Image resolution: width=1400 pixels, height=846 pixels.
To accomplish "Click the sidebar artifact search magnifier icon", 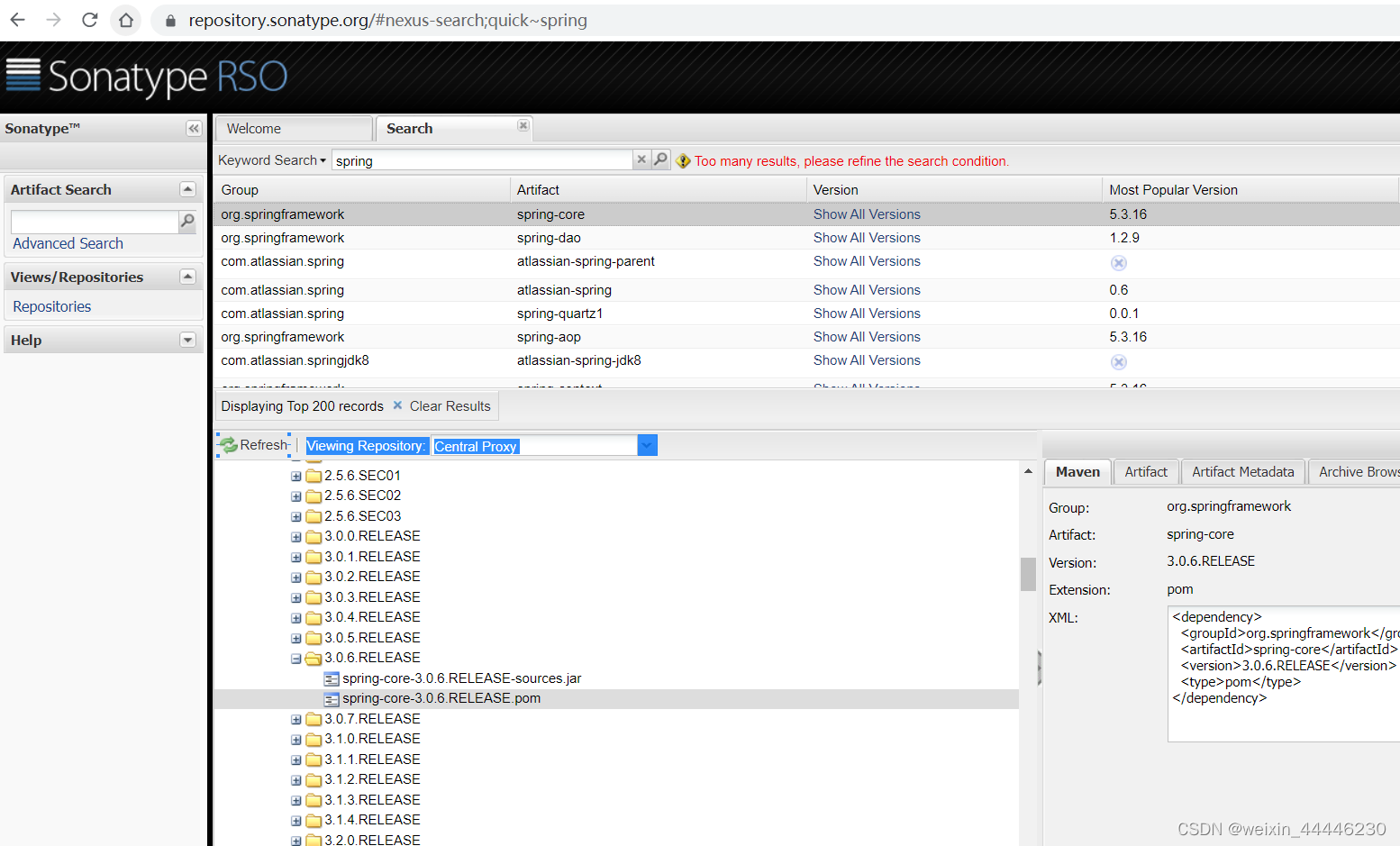I will tap(187, 221).
